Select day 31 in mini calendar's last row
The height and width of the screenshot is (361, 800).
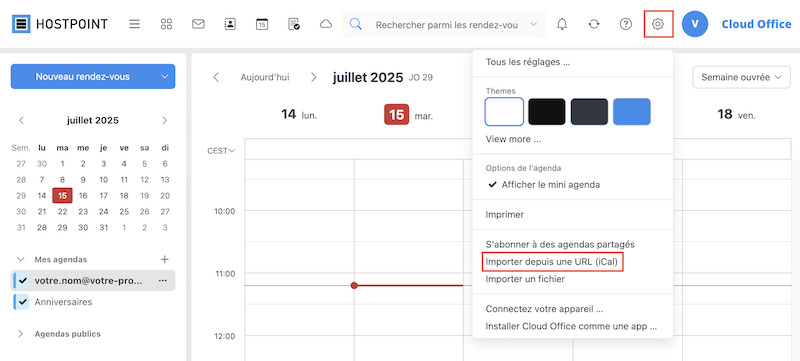pyautogui.click(x=104, y=227)
